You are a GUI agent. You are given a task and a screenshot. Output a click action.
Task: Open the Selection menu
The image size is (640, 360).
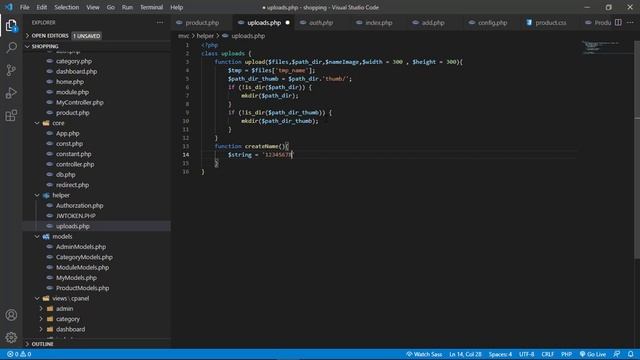(x=67, y=7)
